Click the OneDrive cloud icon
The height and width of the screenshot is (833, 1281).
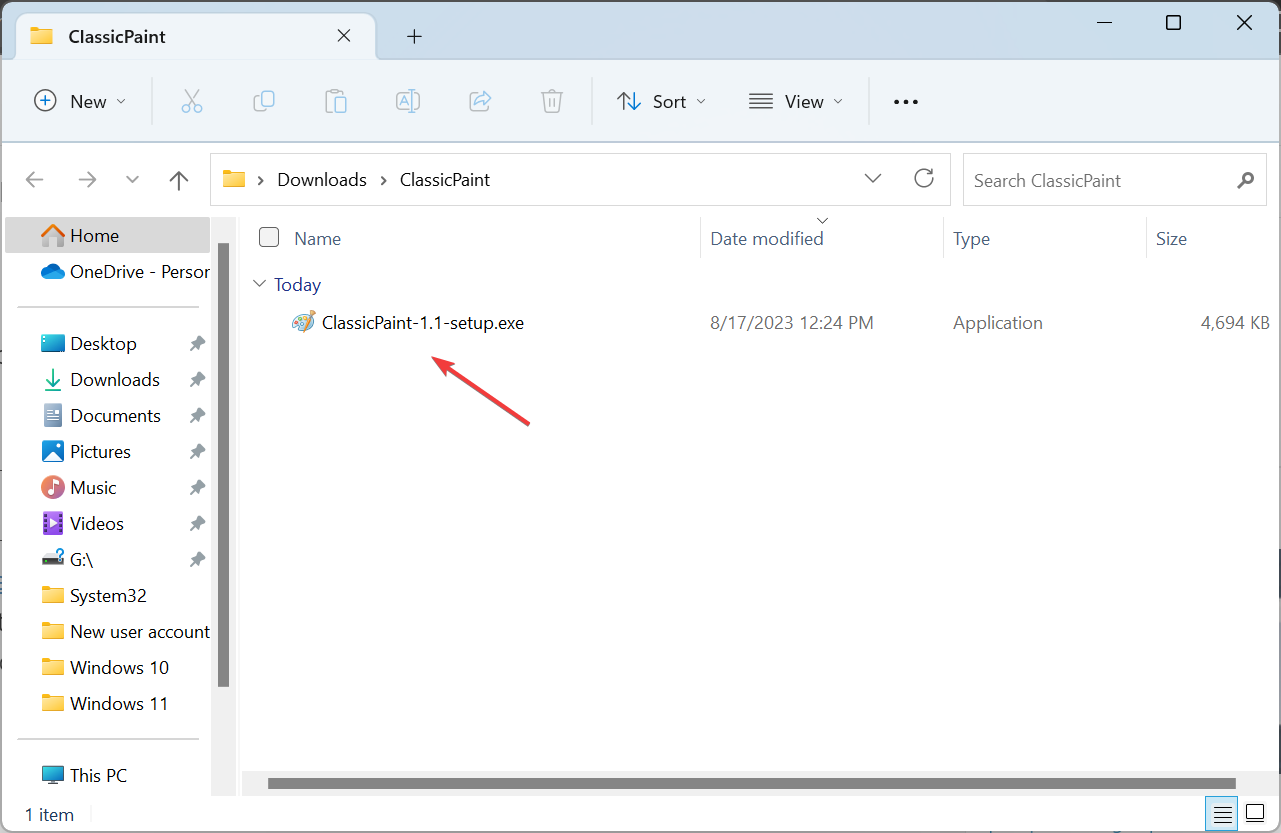(53, 271)
